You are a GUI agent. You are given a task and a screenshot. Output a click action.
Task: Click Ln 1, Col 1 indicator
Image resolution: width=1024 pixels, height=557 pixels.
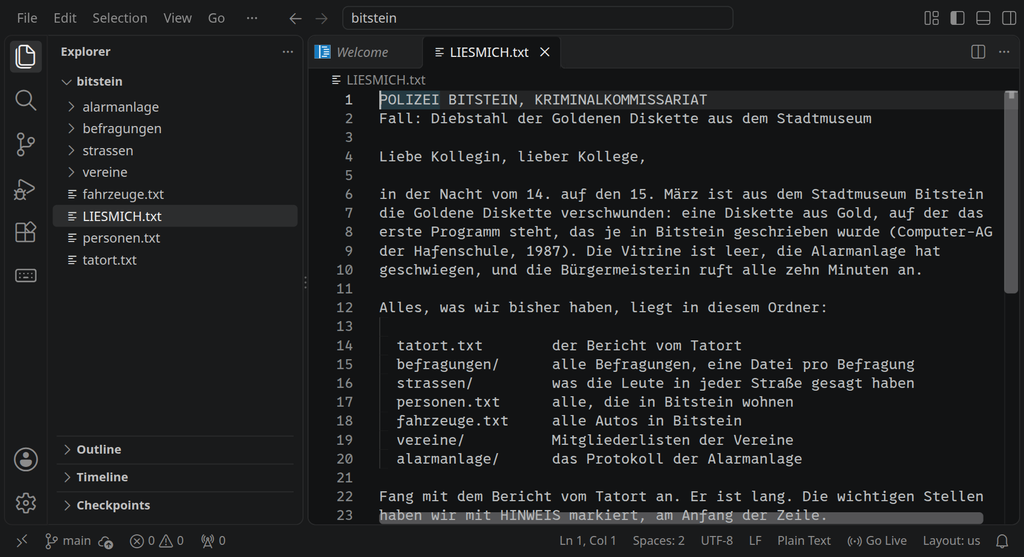point(588,541)
